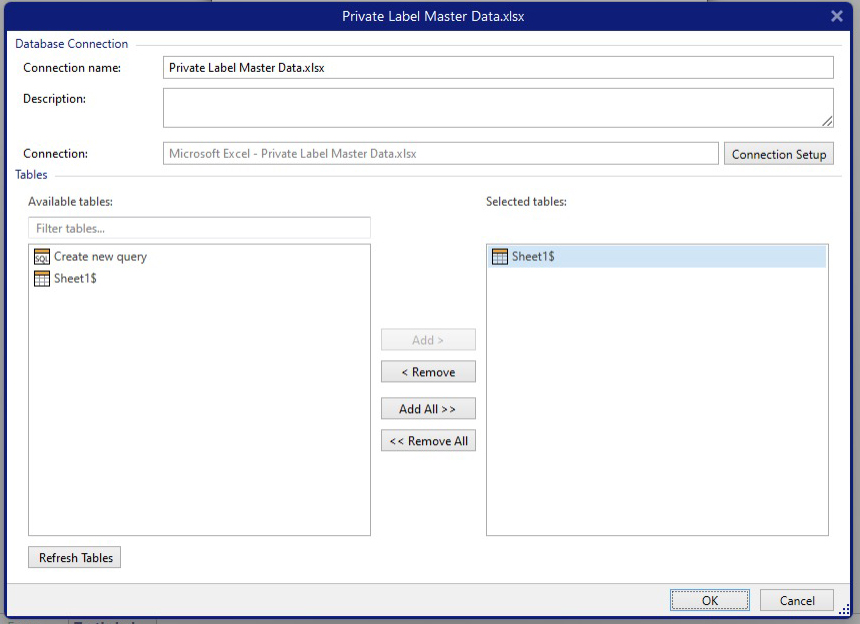This screenshot has width=860, height=624.
Task: Click the 'Connection name:' label
Action: pos(72,67)
